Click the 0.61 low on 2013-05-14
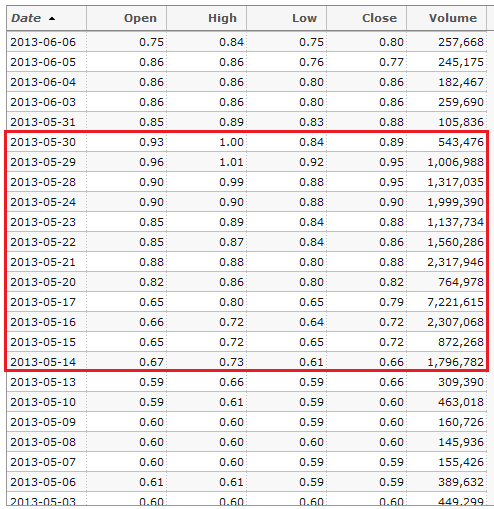494x509 pixels. 311,362
